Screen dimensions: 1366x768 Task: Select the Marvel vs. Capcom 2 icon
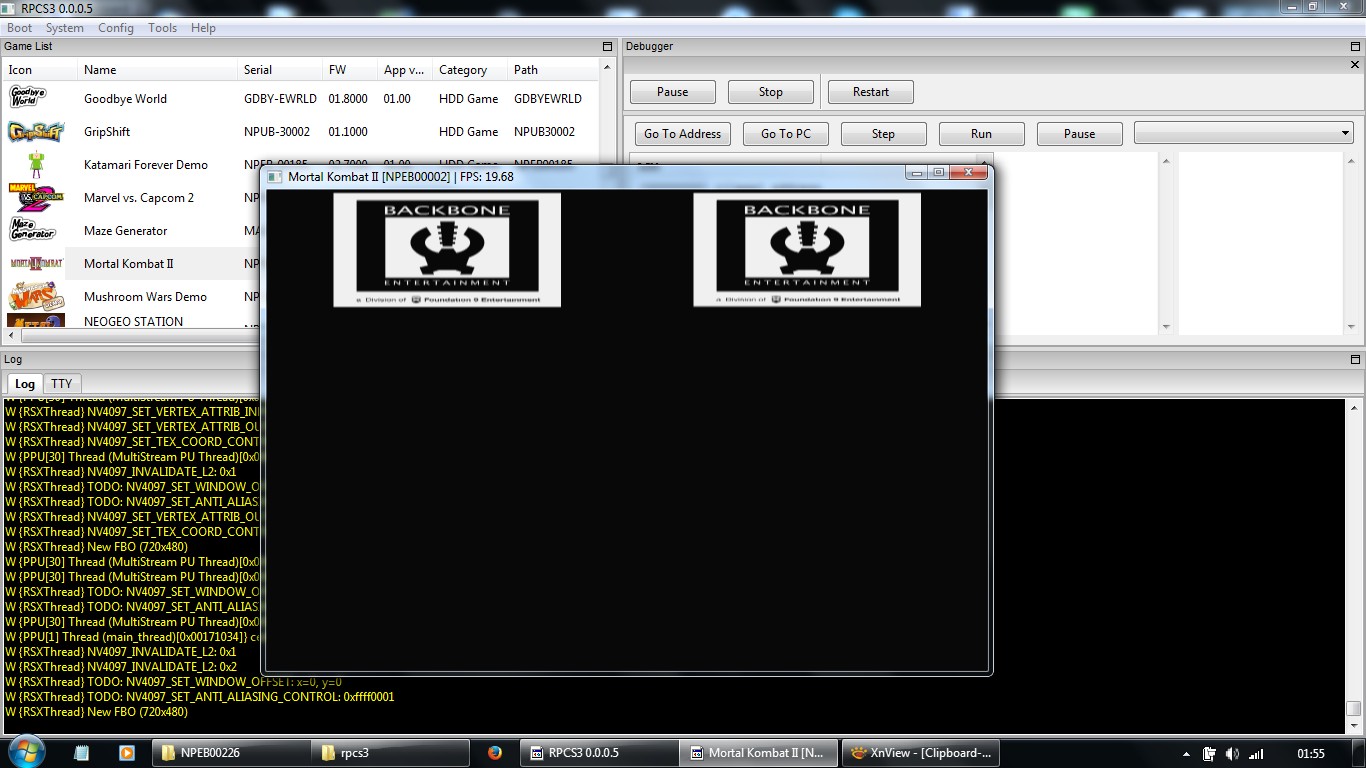[x=36, y=198]
